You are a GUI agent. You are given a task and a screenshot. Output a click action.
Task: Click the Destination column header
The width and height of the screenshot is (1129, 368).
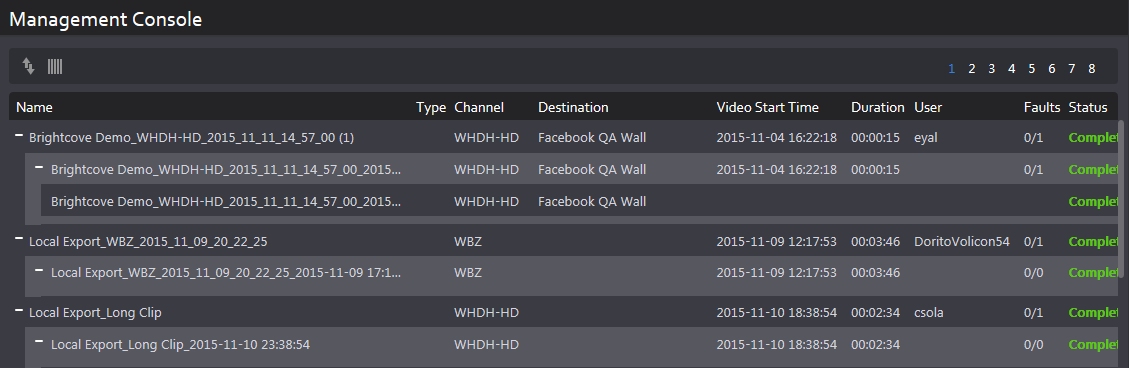[x=573, y=107]
